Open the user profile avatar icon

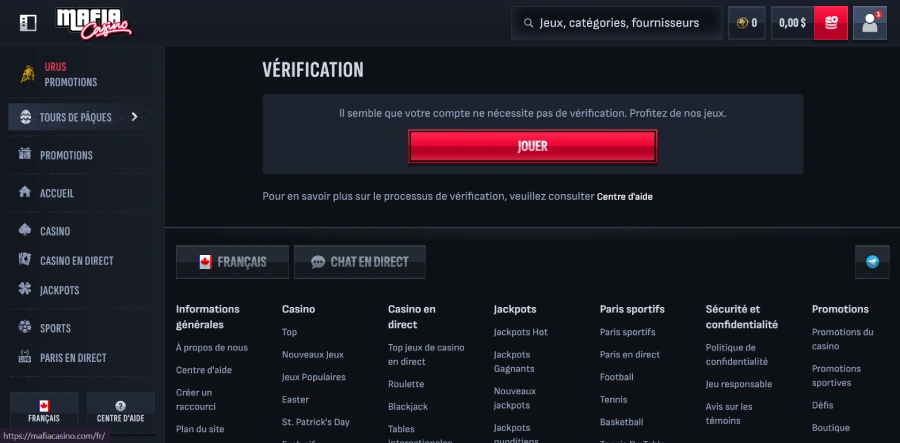pyautogui.click(x=870, y=23)
